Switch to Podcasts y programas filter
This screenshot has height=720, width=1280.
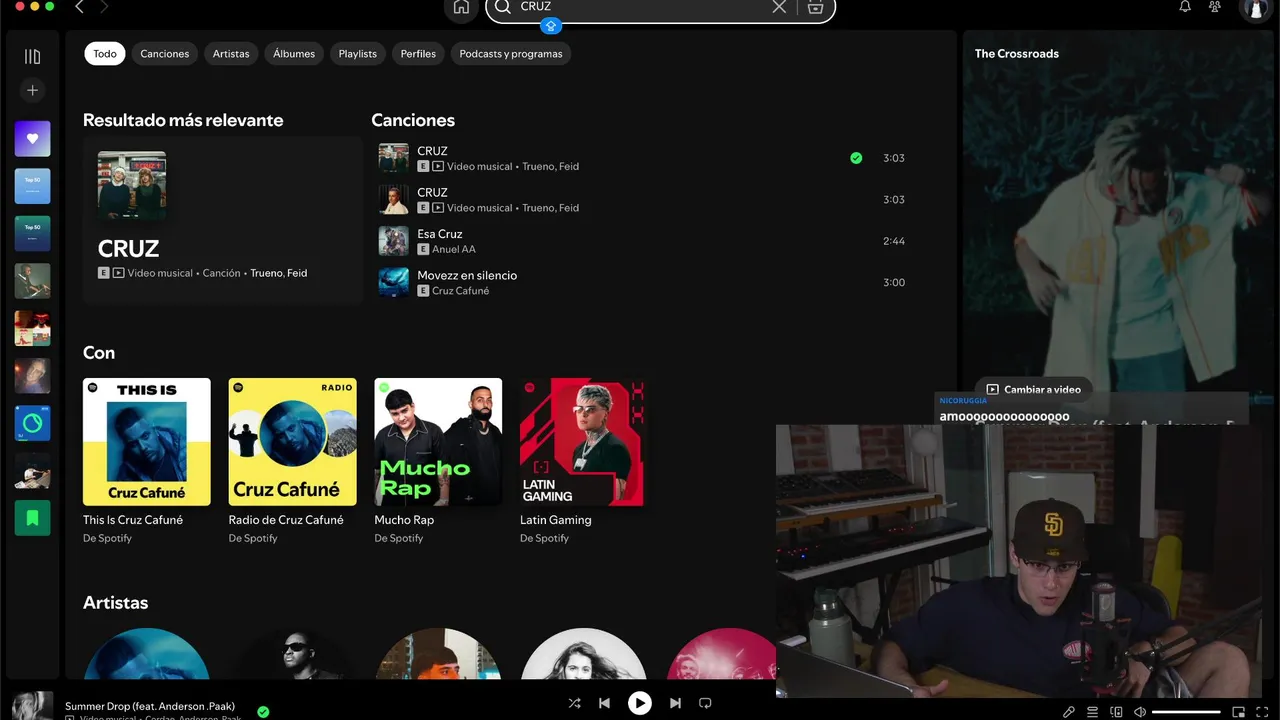click(511, 54)
